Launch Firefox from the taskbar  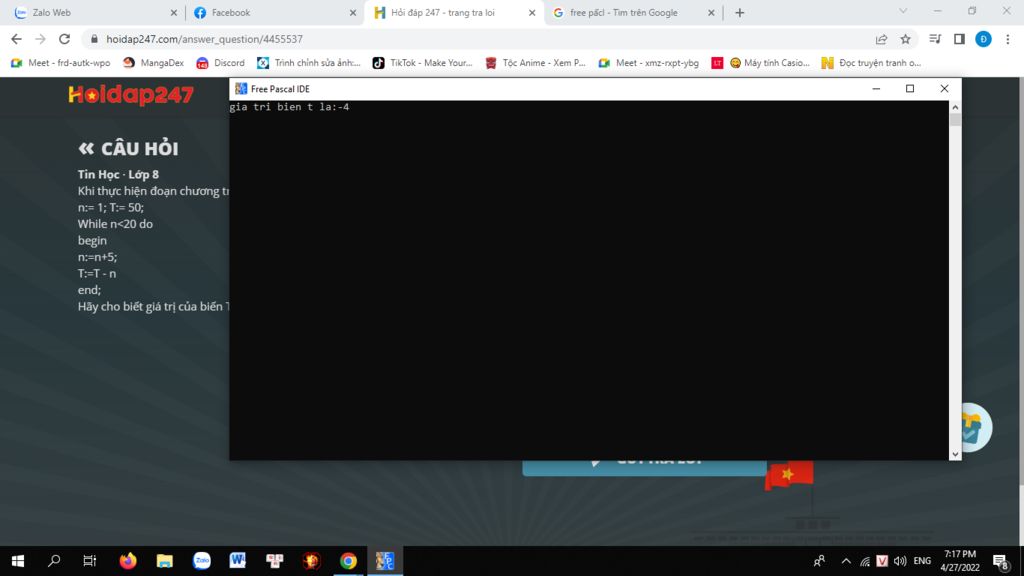pos(128,561)
